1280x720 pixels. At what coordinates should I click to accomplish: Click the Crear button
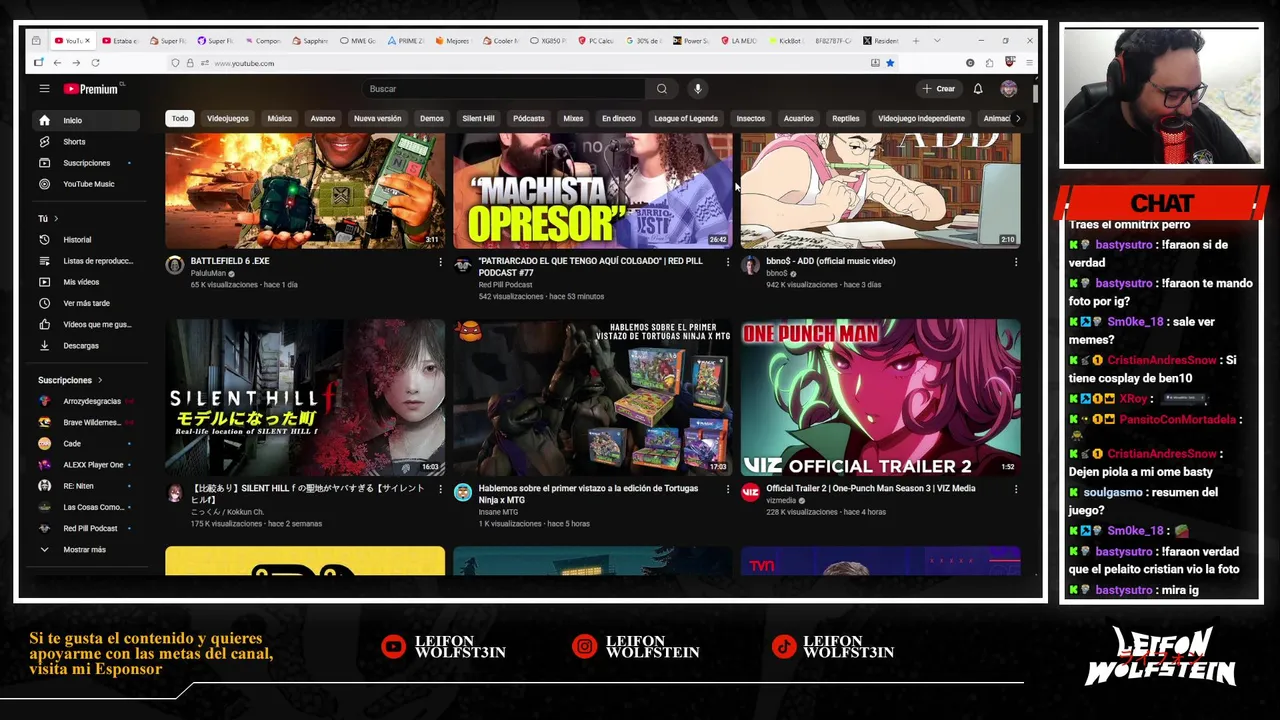click(939, 89)
